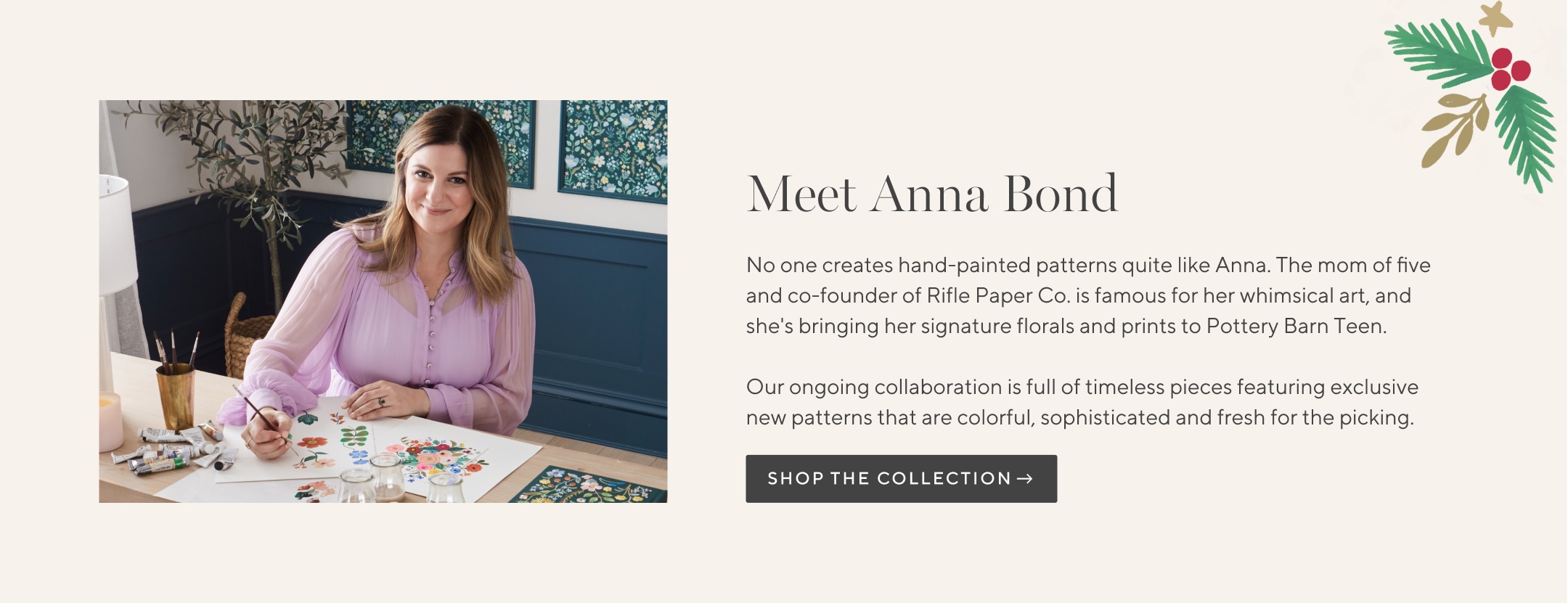Click the gold star ornament graphic
This screenshot has height=603, width=1568.
[1495, 19]
